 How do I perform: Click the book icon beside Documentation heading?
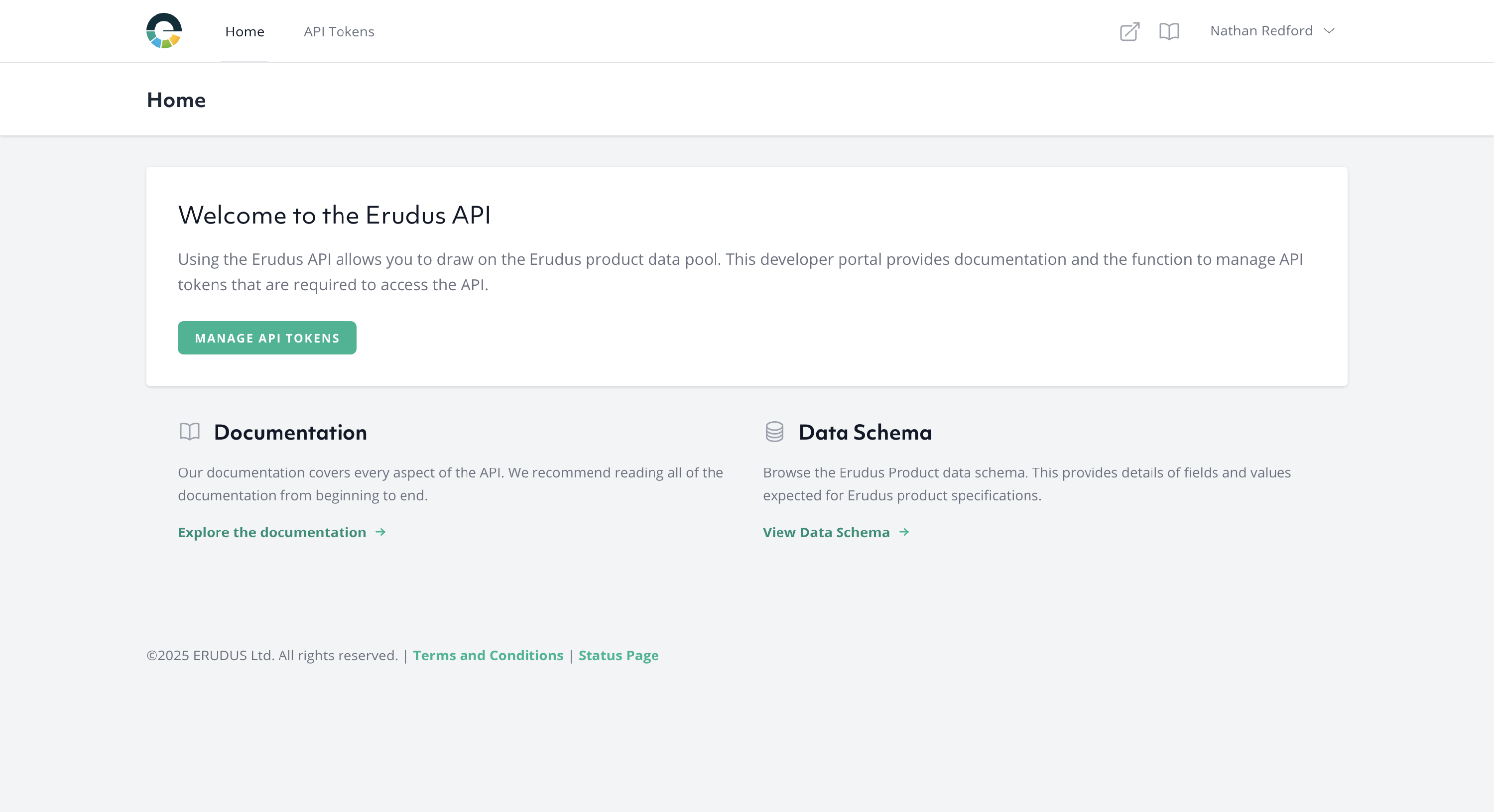click(x=190, y=432)
